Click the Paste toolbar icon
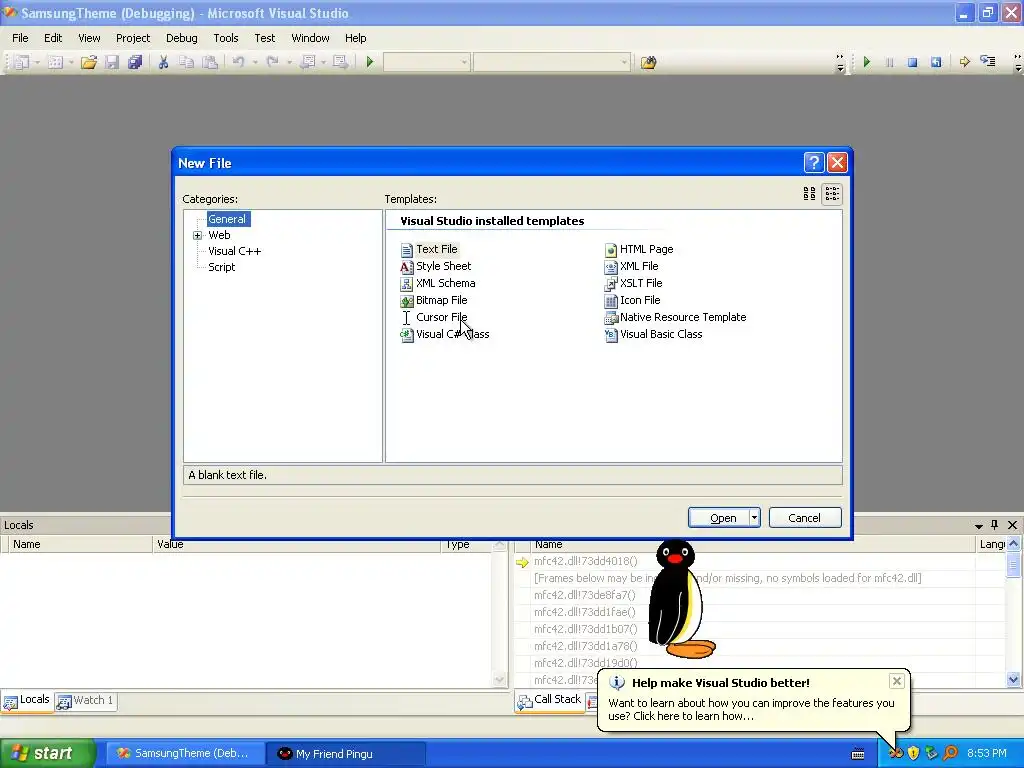1024x768 pixels. (x=210, y=62)
